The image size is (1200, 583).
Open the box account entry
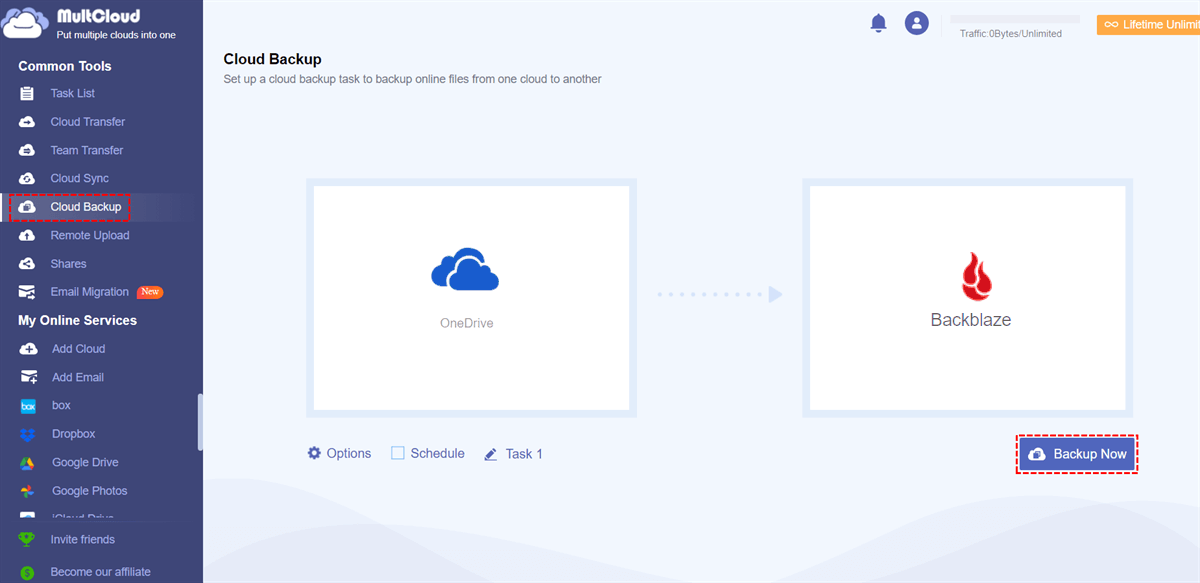click(x=61, y=406)
